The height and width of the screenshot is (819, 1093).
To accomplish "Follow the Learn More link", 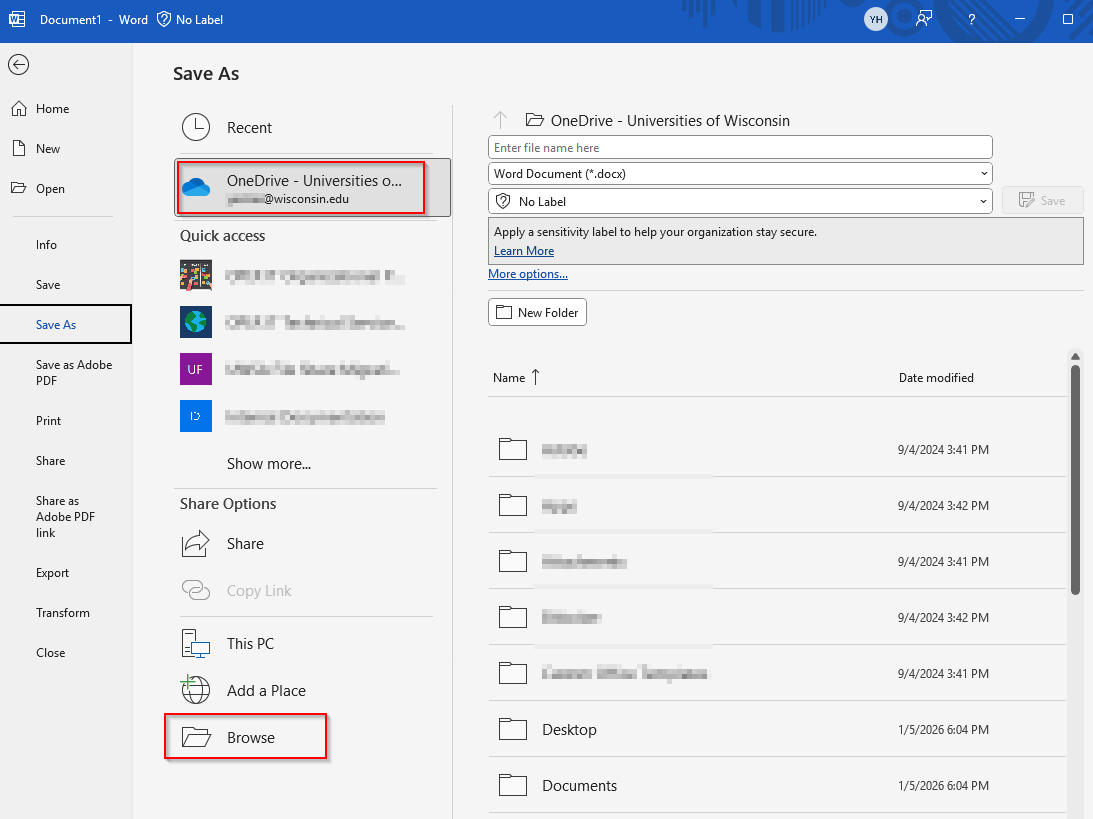I will click(x=524, y=251).
